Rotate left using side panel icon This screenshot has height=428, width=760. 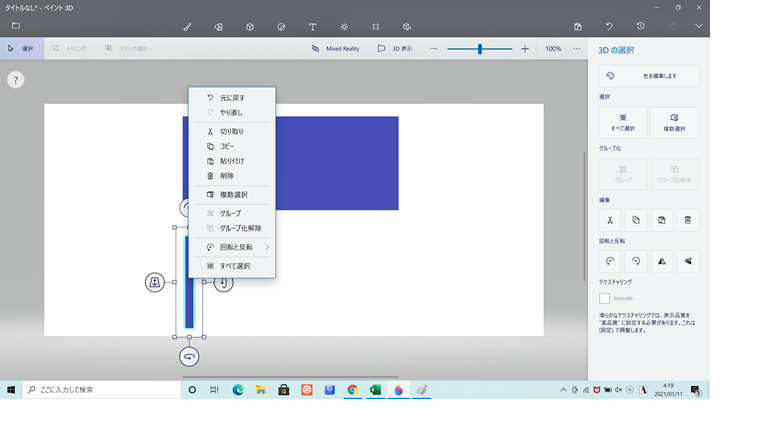[610, 261]
